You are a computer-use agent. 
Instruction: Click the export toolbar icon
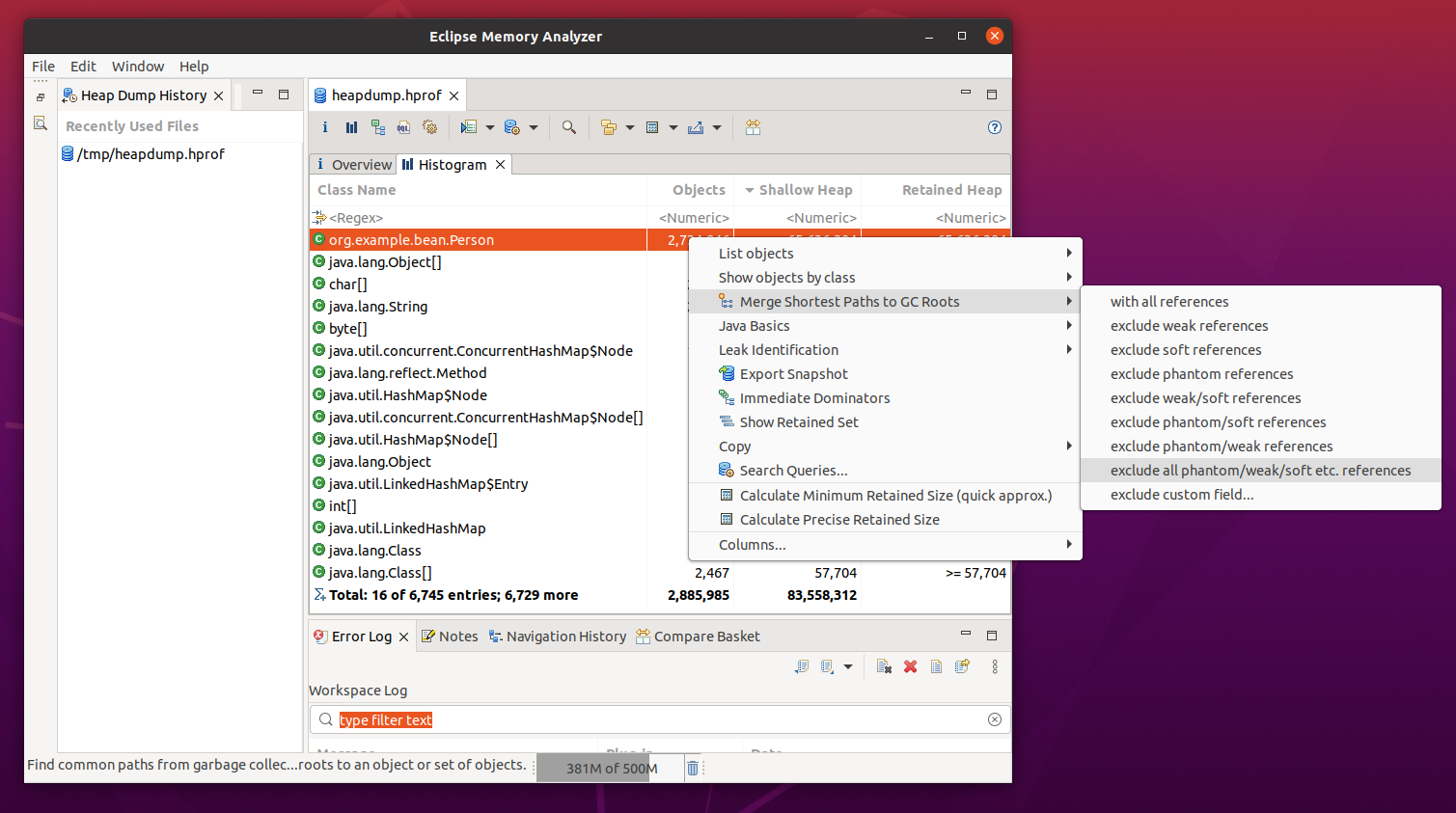tap(696, 127)
